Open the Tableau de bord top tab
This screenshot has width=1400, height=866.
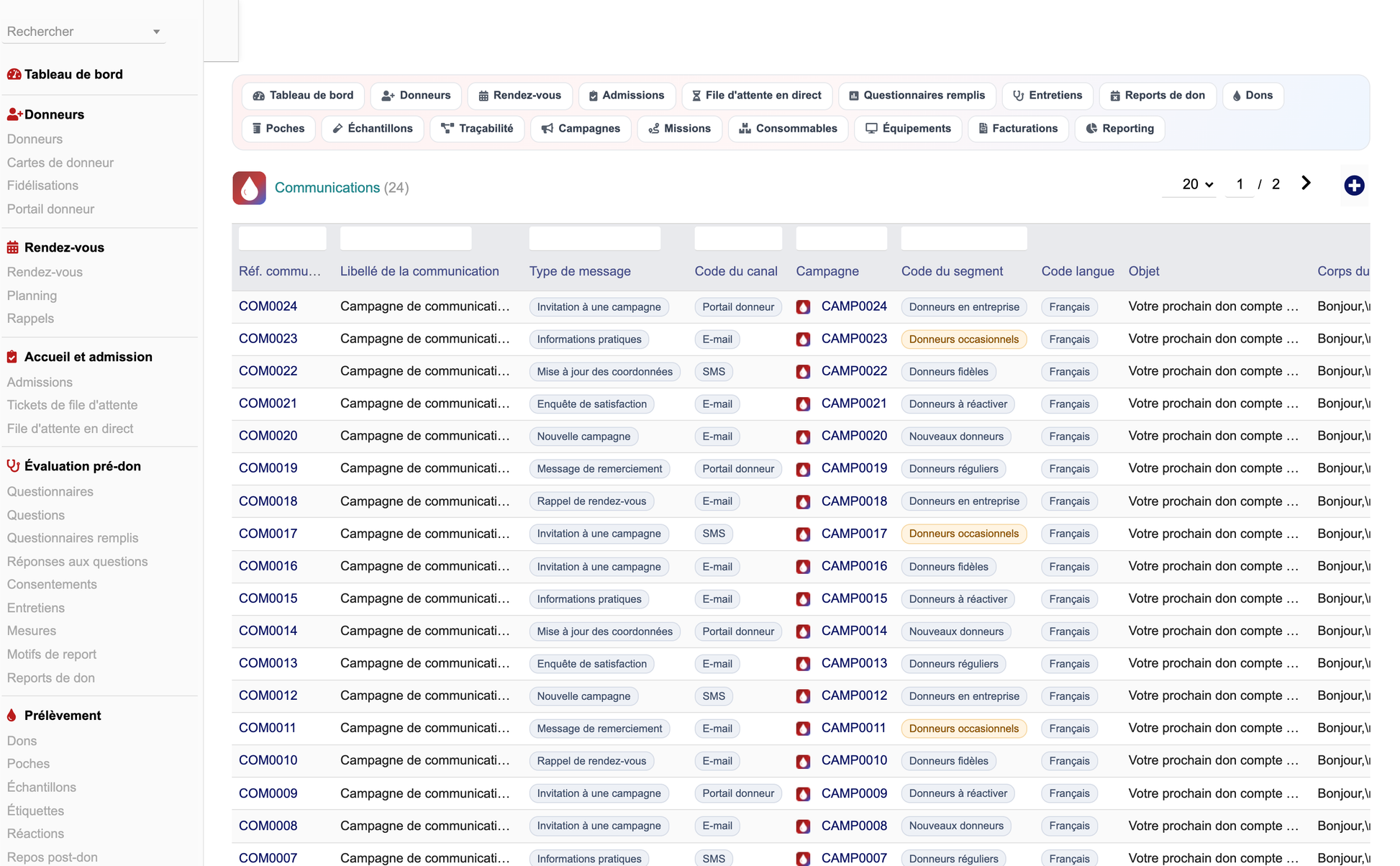click(303, 96)
